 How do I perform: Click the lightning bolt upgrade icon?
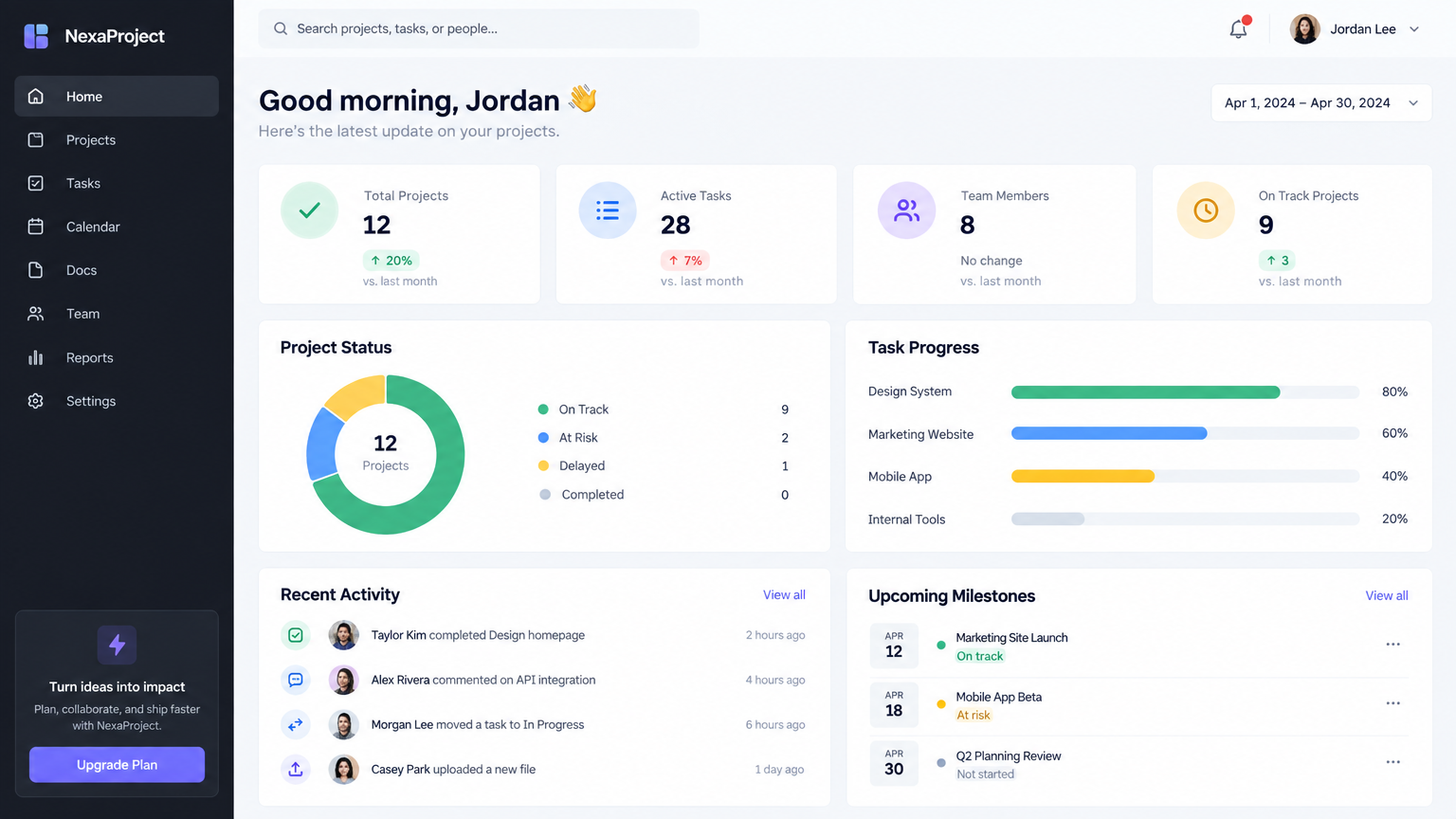coord(117,645)
